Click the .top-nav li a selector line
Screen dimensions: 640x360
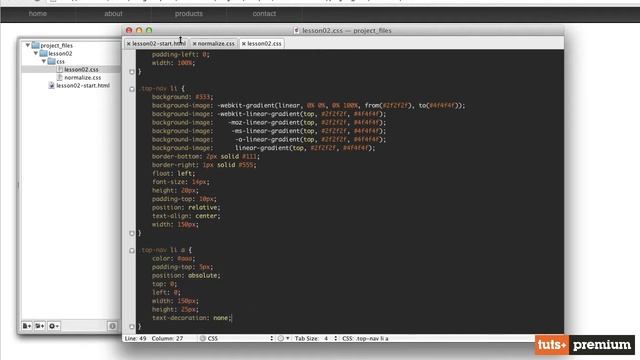coord(166,249)
